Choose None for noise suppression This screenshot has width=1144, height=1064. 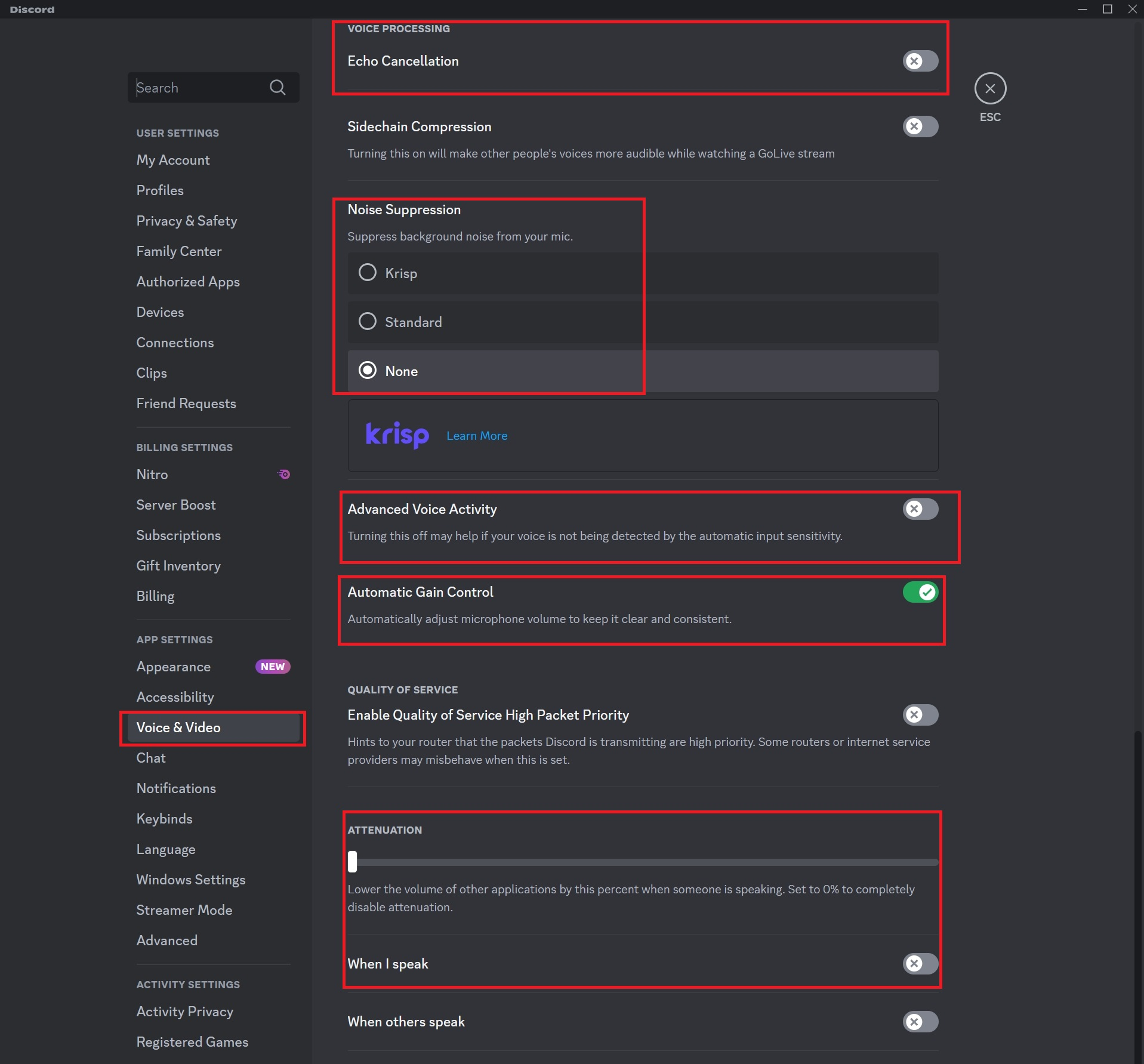[368, 371]
